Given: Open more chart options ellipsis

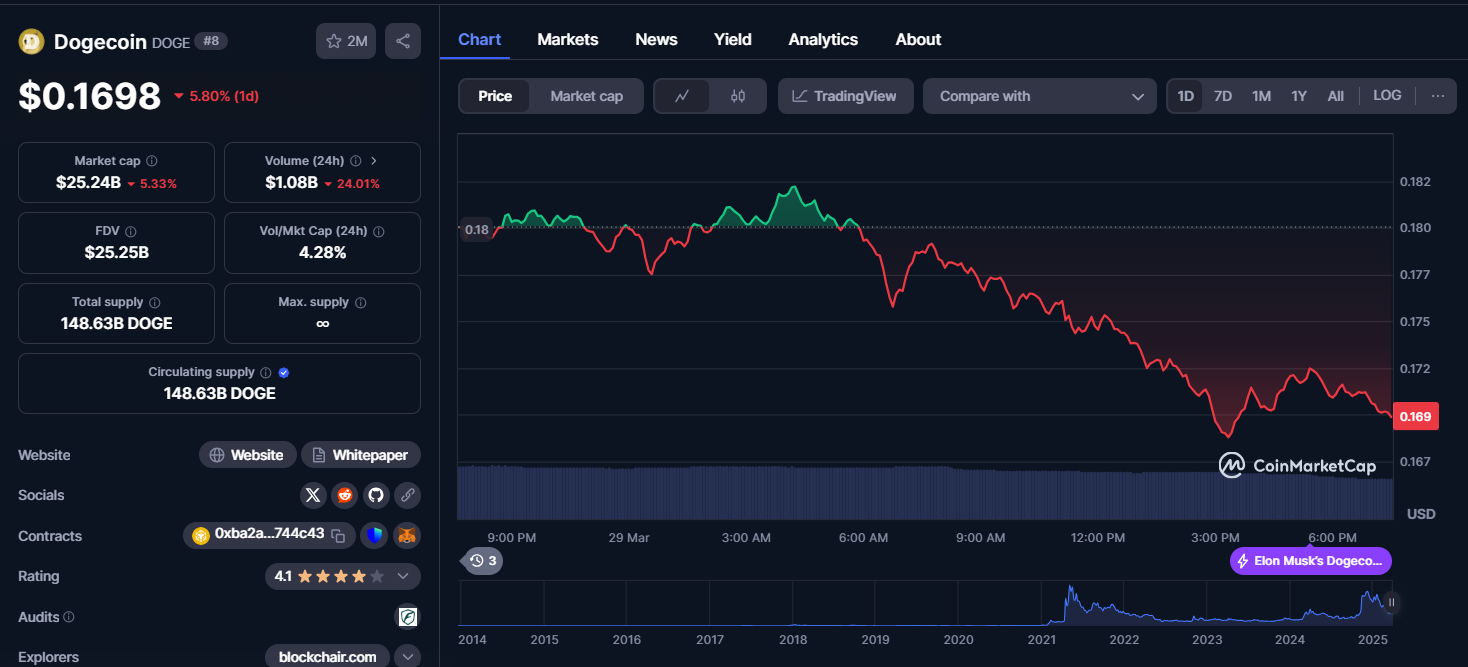Looking at the screenshot, I should click(x=1437, y=96).
